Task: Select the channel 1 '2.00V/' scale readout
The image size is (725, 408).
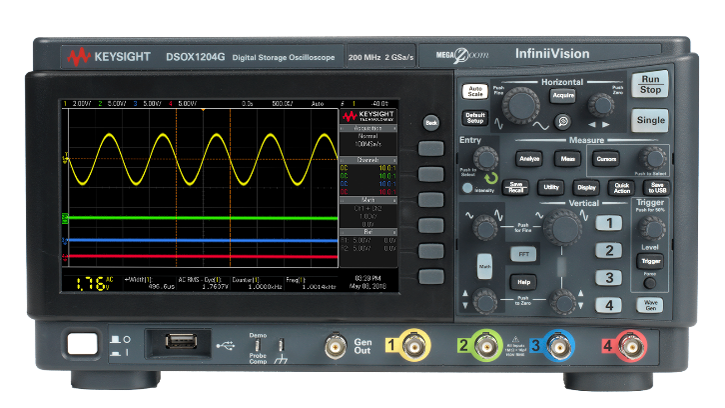Action: (x=81, y=104)
